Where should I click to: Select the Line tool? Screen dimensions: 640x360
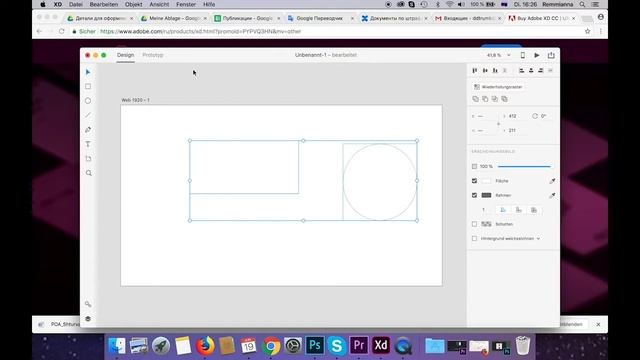coord(88,115)
